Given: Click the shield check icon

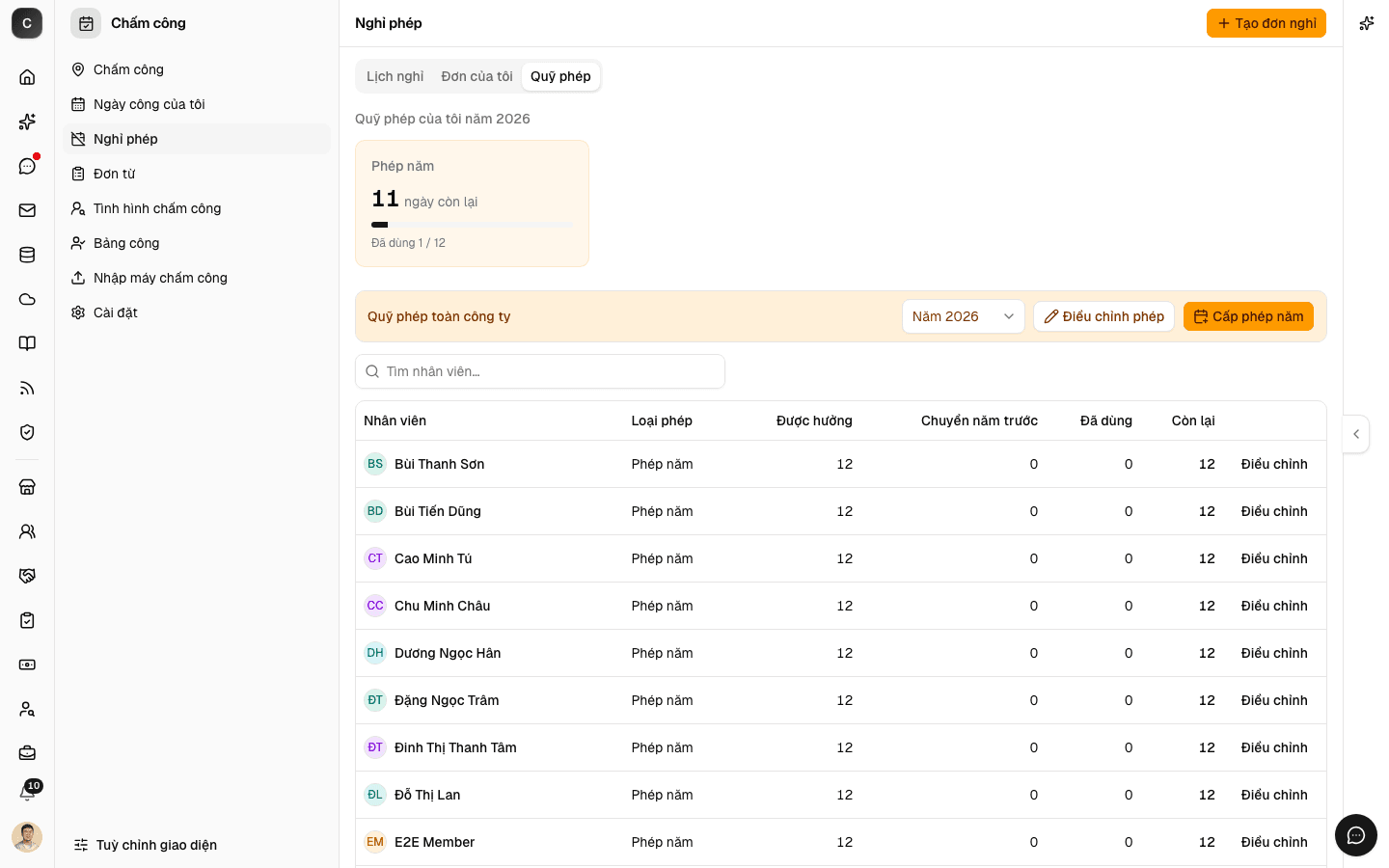Looking at the screenshot, I should click(27, 432).
